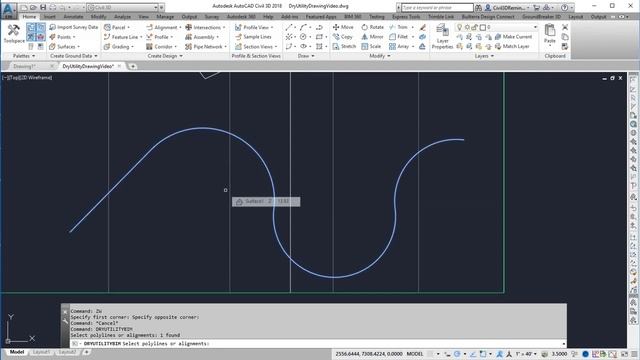640x360 pixels.
Task: Select the Scale tool
Action: [371, 47]
